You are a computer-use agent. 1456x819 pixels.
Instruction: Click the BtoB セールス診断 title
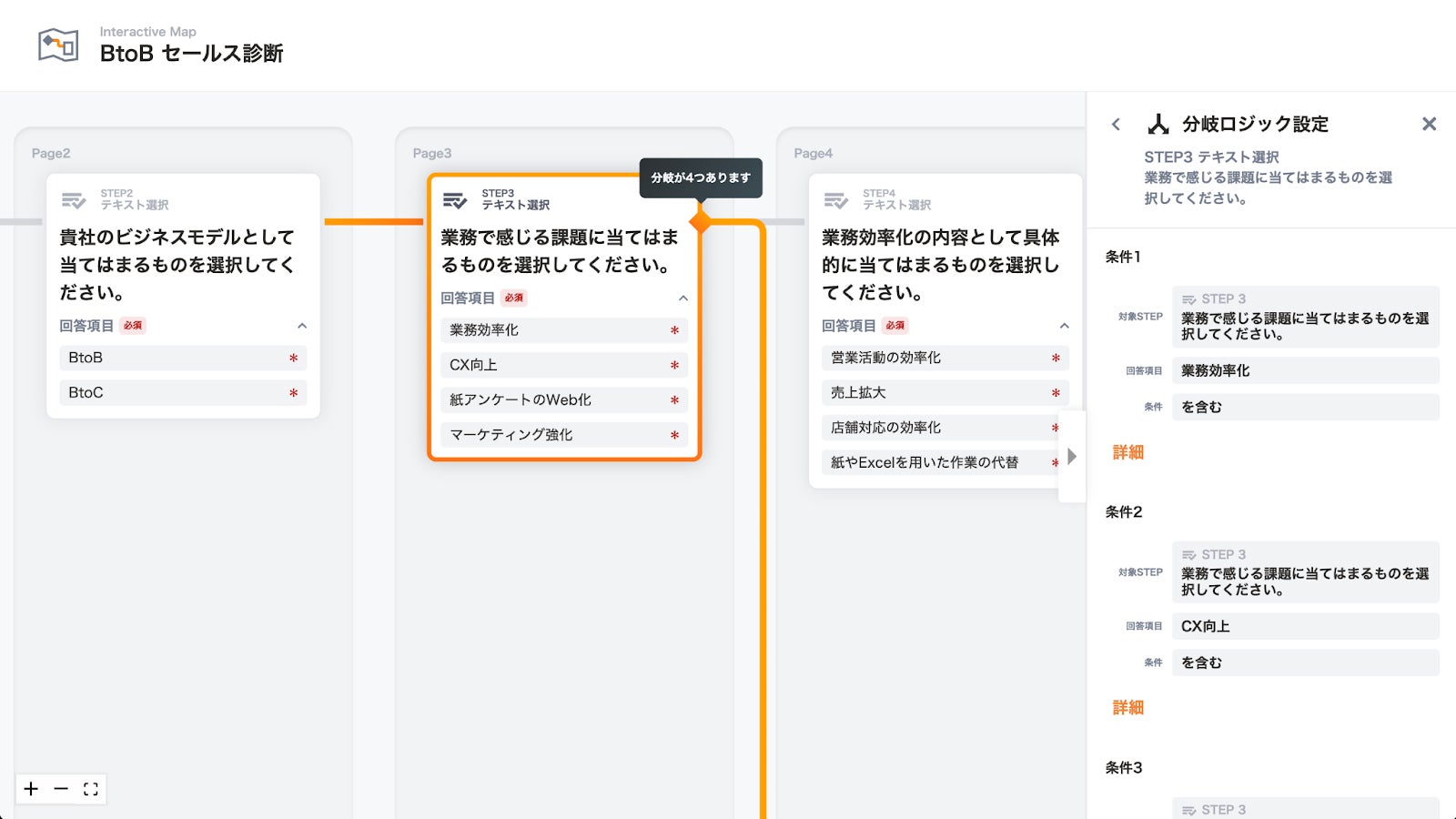[x=192, y=54]
